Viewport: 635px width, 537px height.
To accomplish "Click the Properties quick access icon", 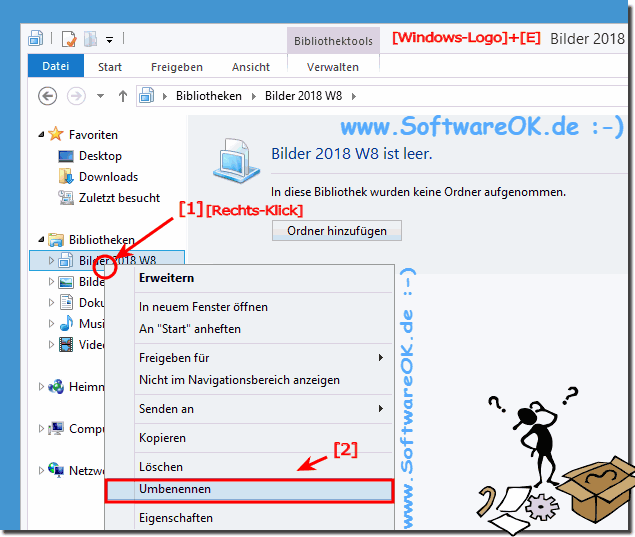I will (x=69, y=39).
